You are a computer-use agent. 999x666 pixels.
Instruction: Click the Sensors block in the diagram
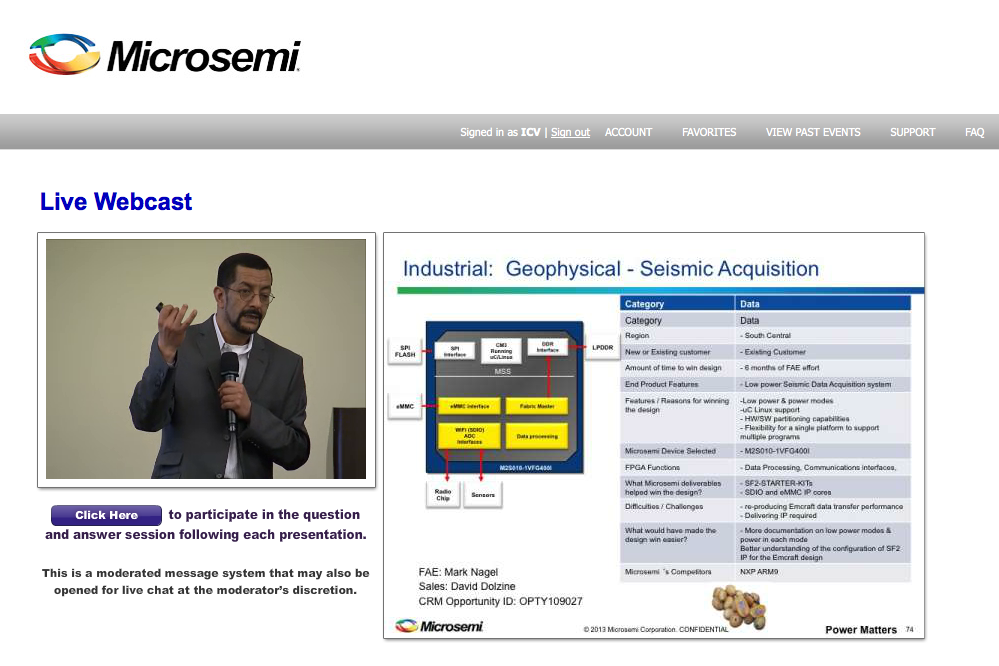(483, 495)
